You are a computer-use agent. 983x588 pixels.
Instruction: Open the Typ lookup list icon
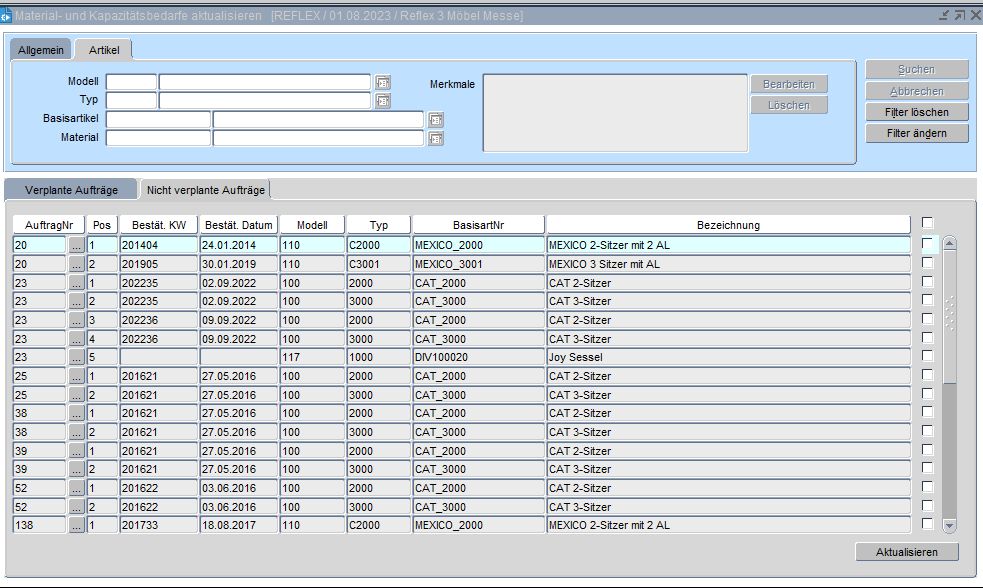click(383, 101)
